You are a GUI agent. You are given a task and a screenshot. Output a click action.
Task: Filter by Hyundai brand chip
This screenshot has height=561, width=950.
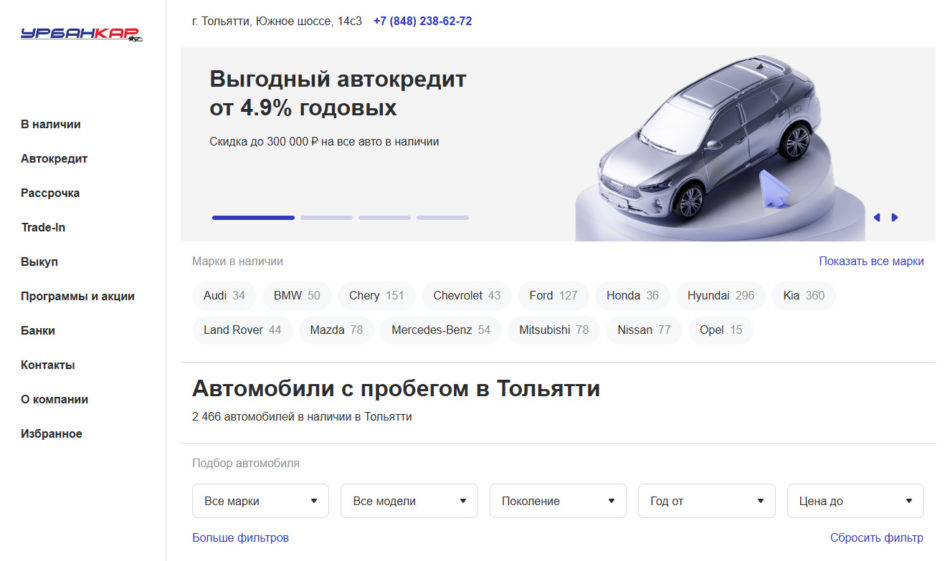pyautogui.click(x=720, y=296)
